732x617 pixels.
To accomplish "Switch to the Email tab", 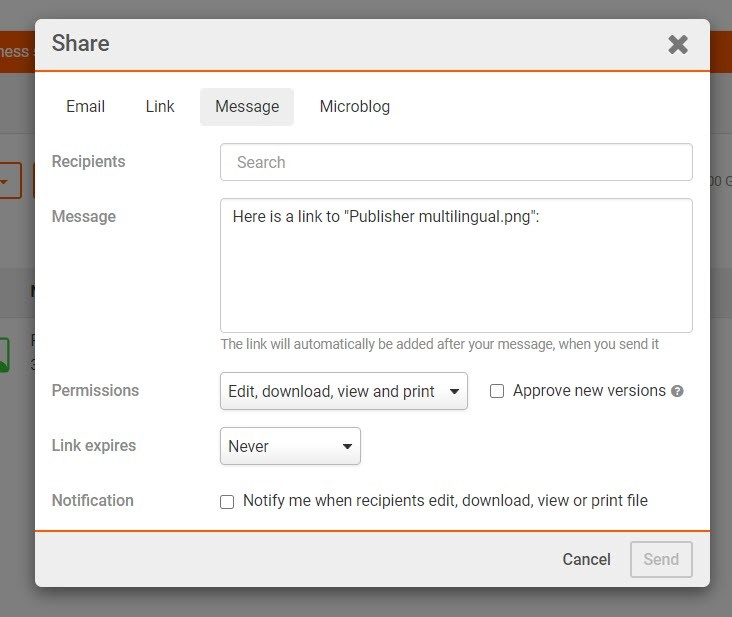I will (x=86, y=107).
